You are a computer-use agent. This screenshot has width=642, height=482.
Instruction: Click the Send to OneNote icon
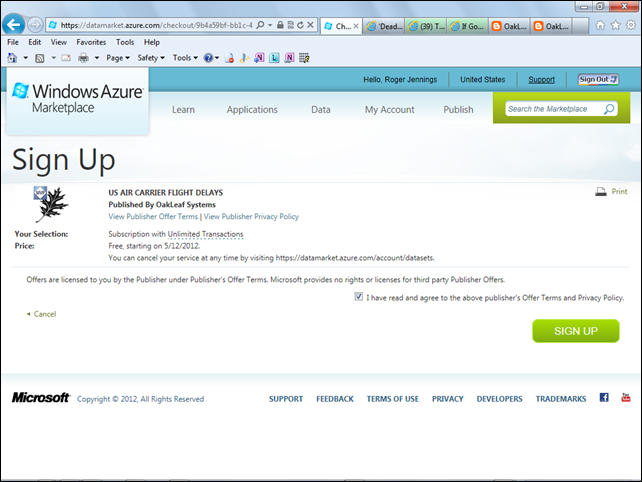coord(259,58)
